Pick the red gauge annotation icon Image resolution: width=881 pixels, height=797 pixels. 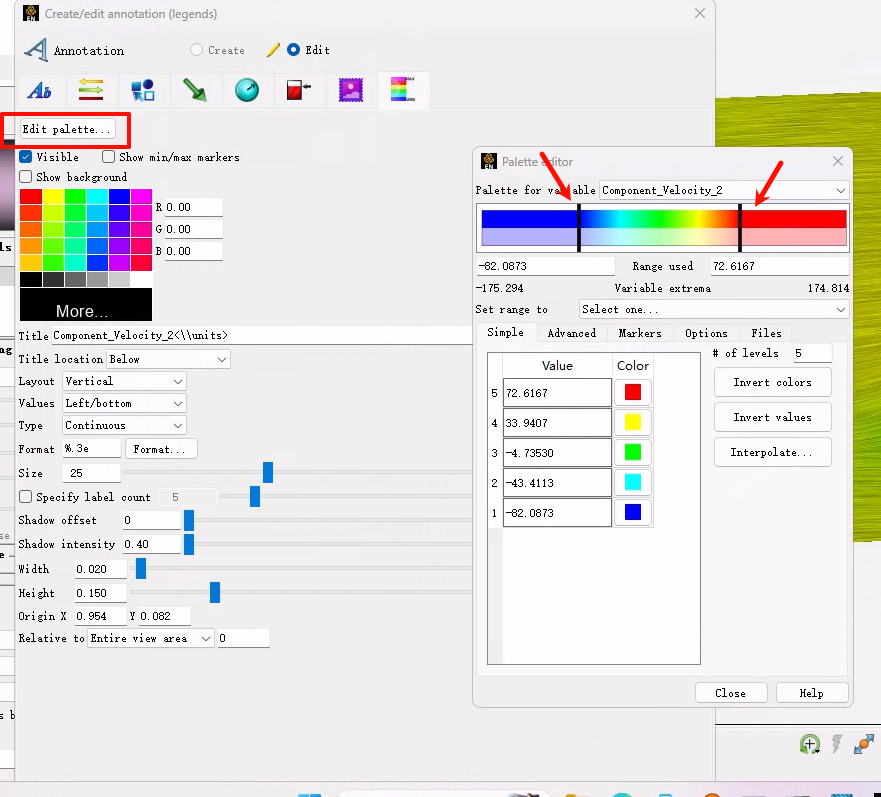[298, 91]
